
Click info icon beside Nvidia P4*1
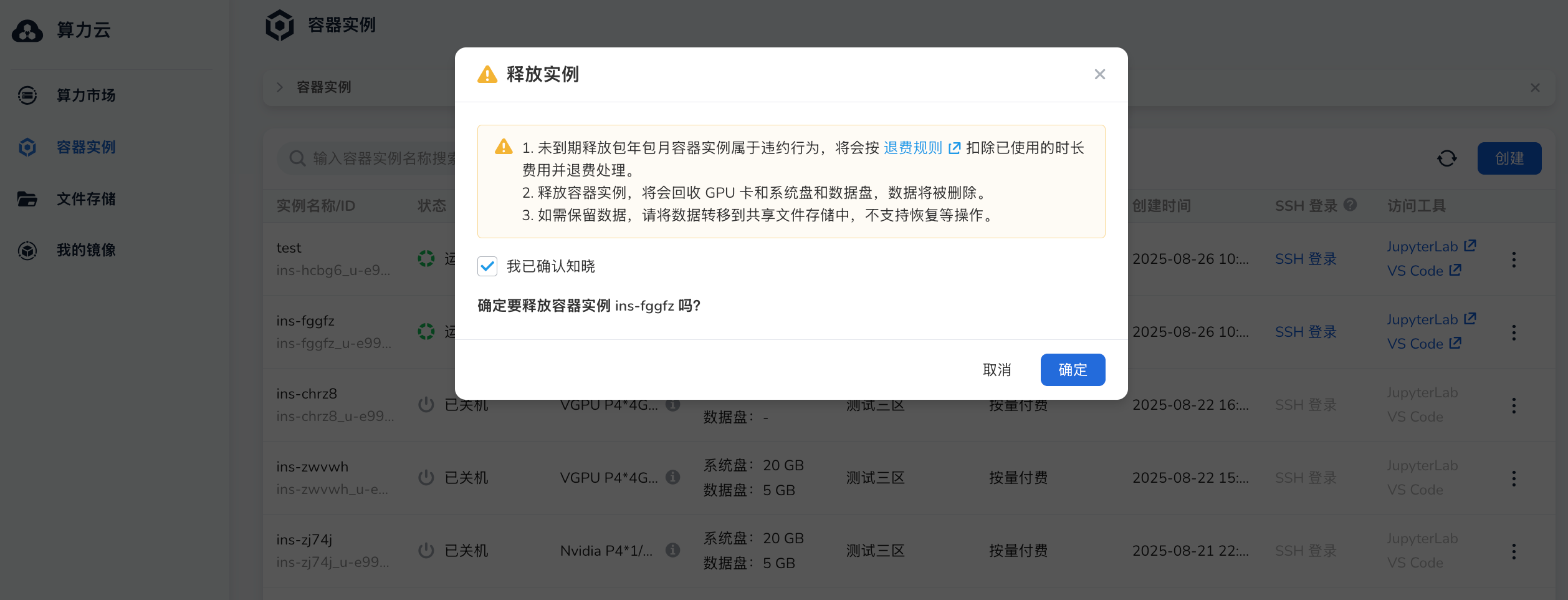[672, 550]
